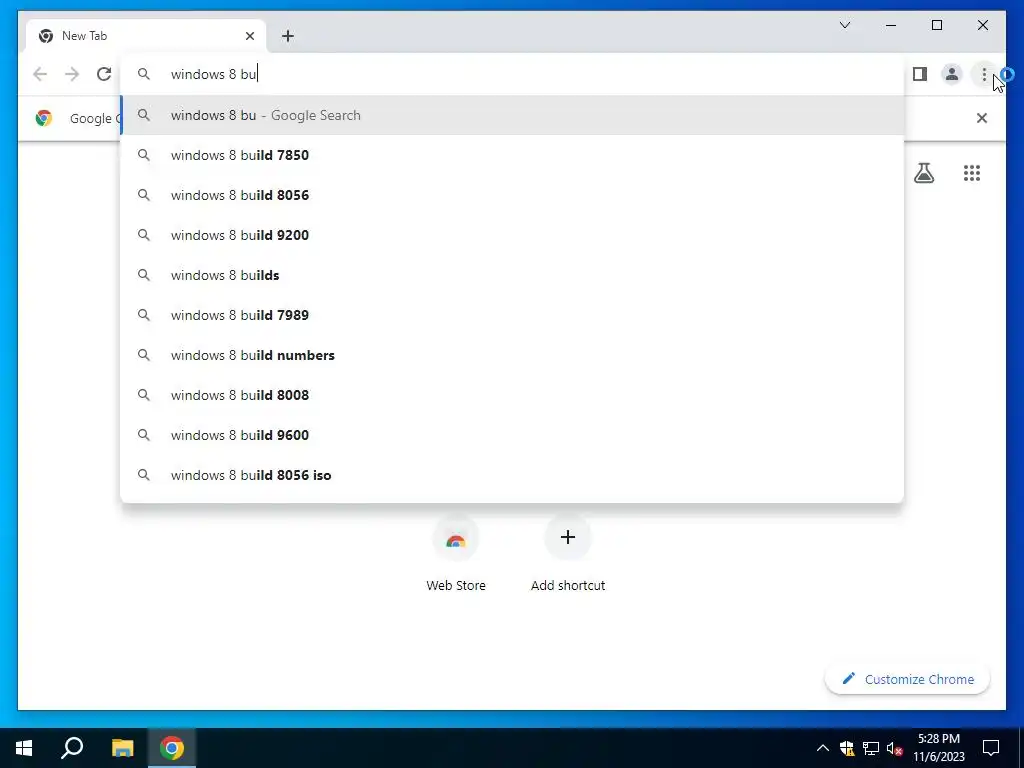Open the network tray icon

871,748
